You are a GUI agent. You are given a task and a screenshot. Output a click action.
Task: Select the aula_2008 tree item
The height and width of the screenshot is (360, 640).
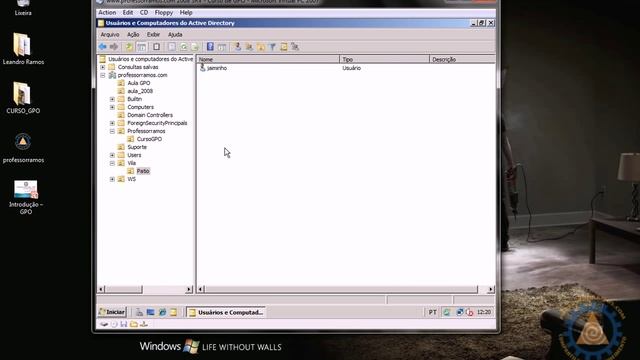(140, 91)
